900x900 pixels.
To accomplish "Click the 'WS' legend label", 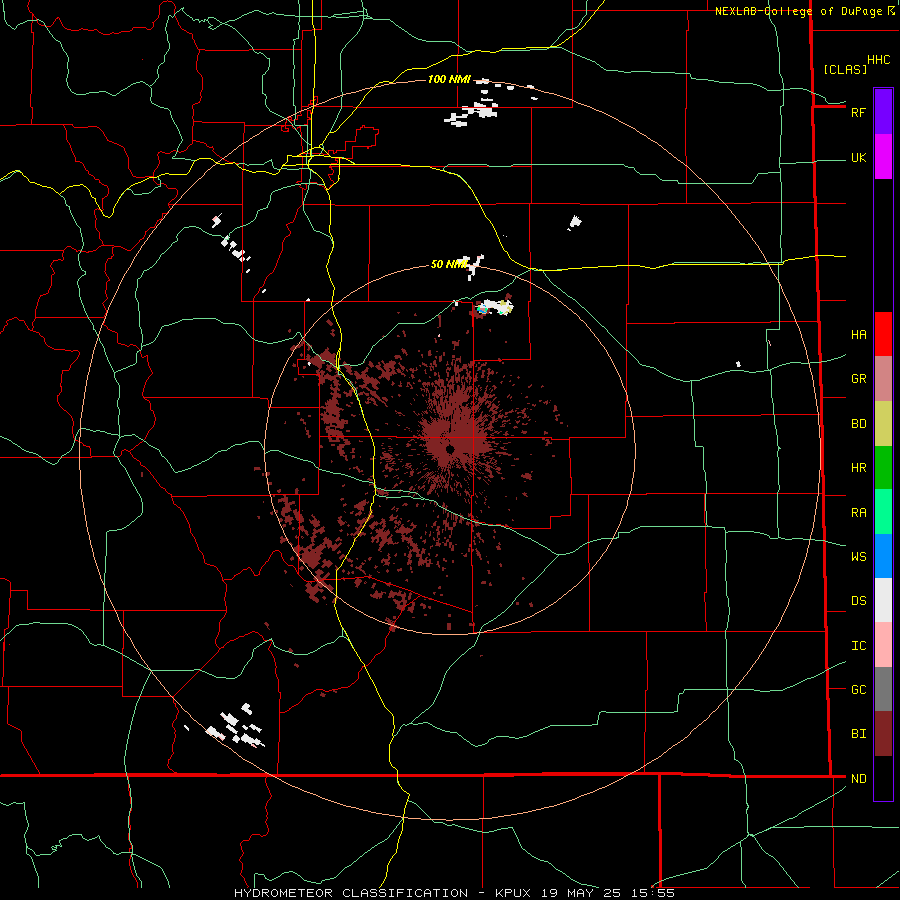I will 858,557.
